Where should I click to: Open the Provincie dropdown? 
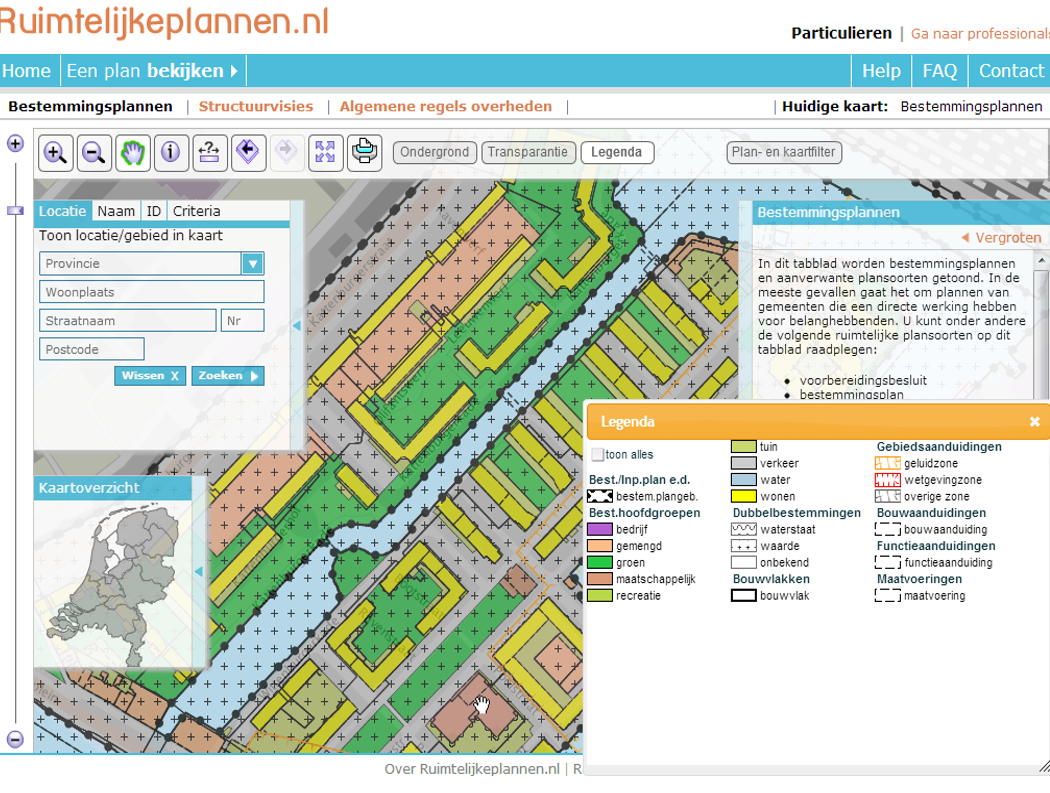pos(252,264)
